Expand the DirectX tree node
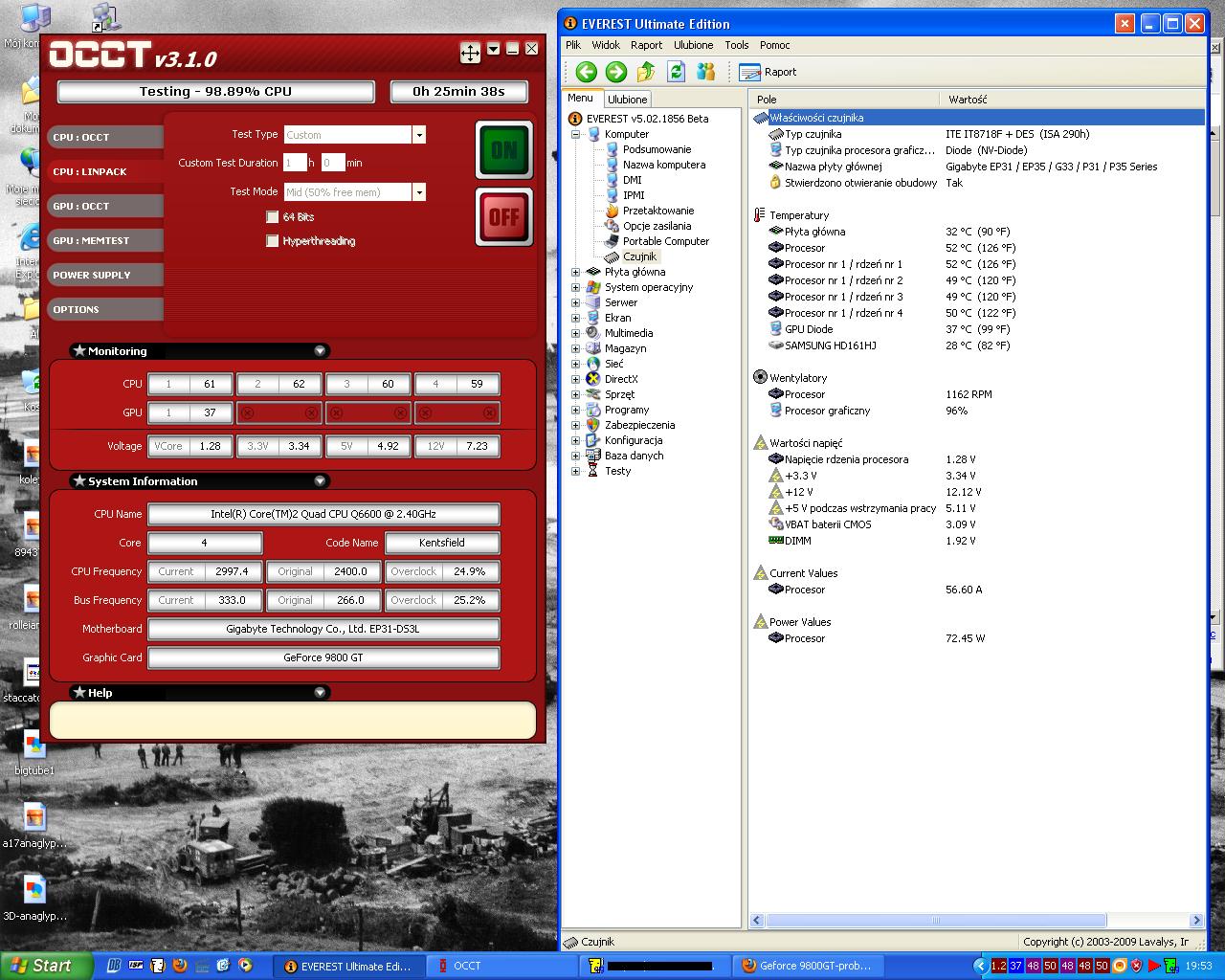The image size is (1225, 980). click(x=576, y=379)
